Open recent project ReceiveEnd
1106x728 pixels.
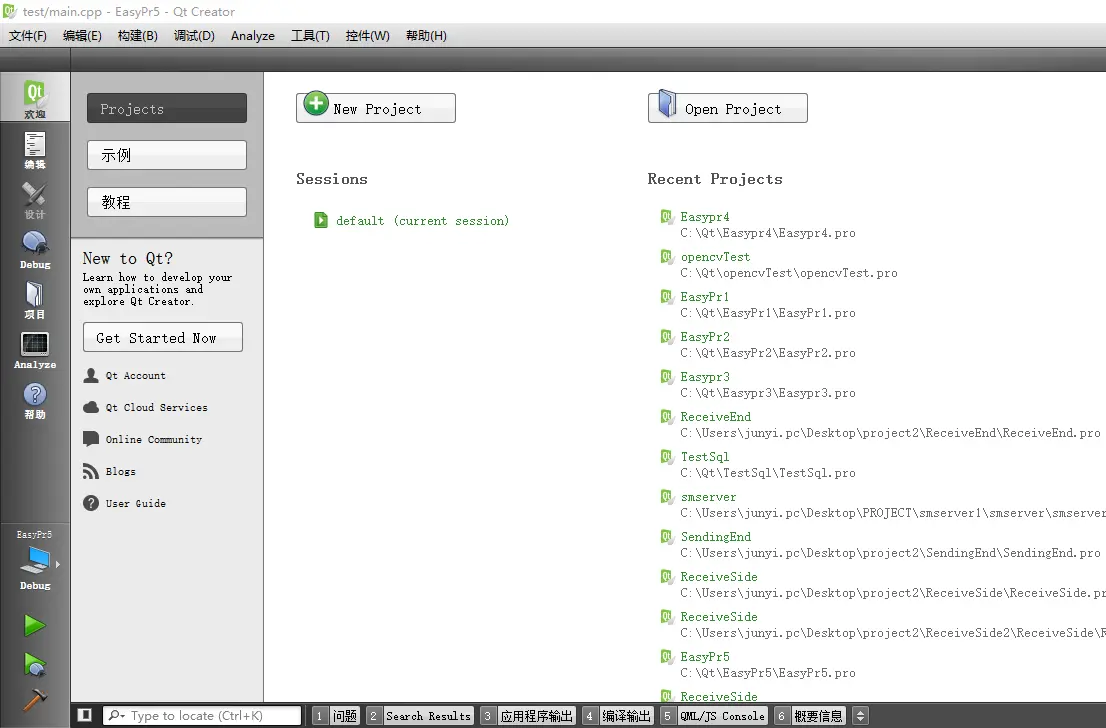[715, 416]
